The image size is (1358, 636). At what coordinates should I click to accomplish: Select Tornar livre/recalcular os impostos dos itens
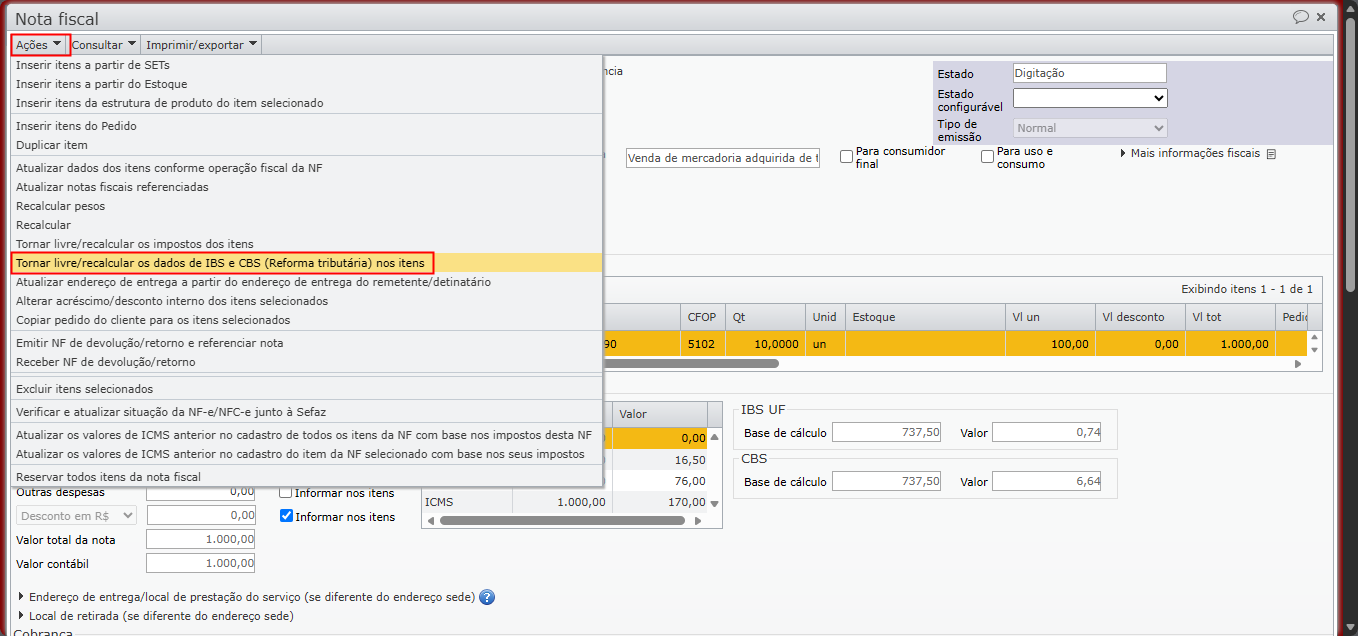point(306,244)
